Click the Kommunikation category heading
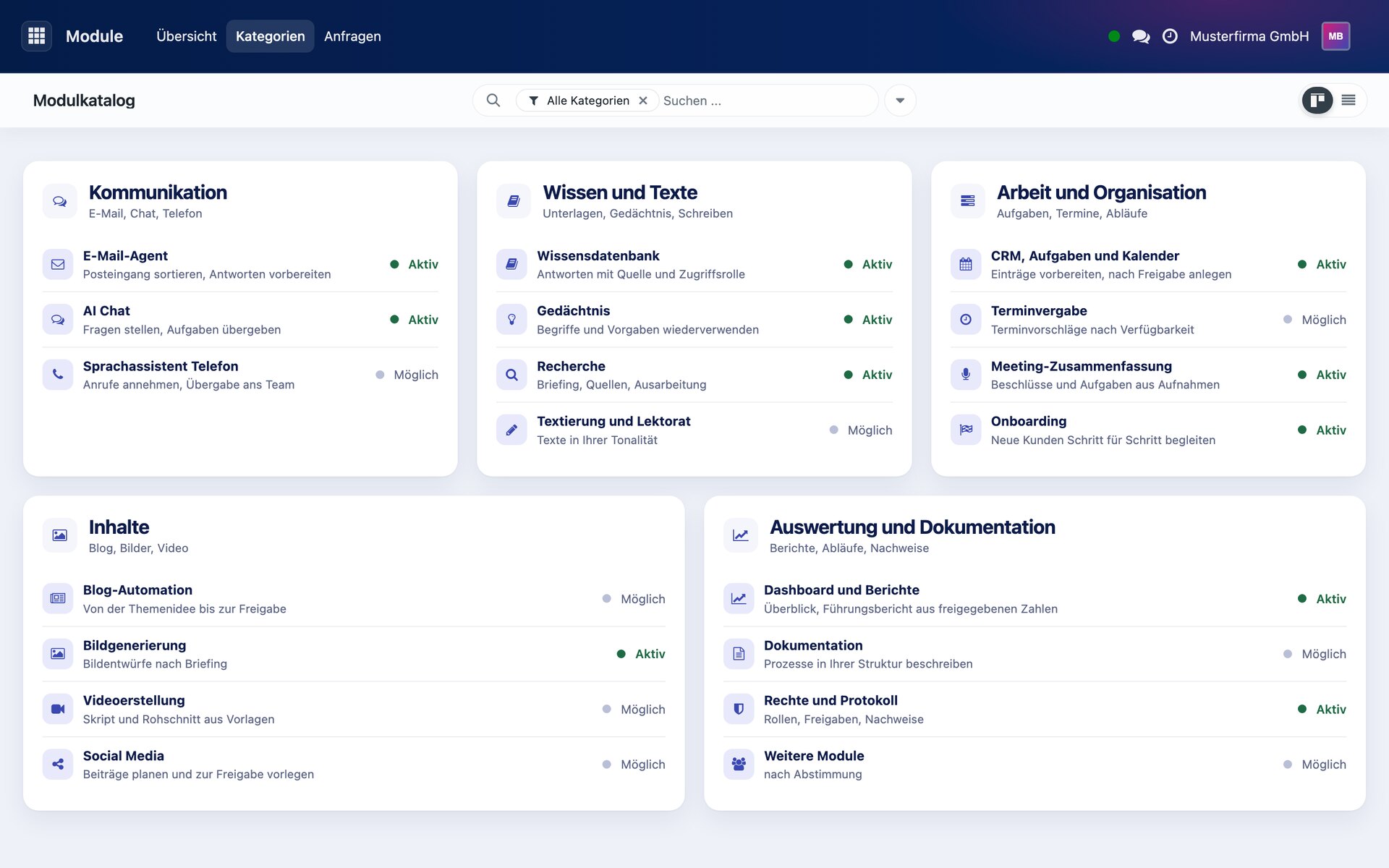1389x868 pixels. point(158,192)
